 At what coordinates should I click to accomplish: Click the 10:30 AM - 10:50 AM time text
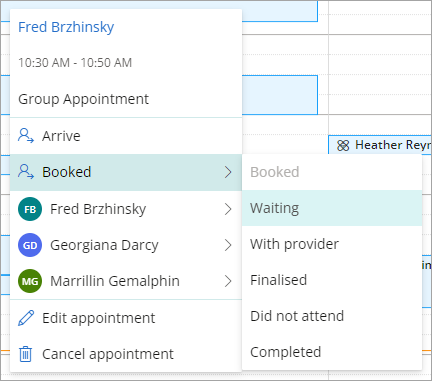coord(75,63)
